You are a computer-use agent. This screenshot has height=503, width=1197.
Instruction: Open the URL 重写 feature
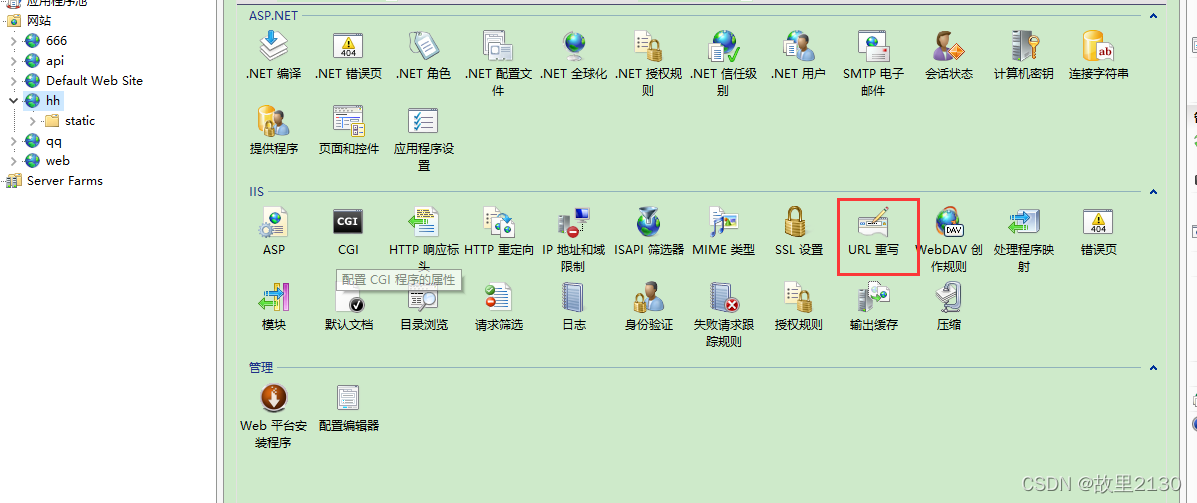(x=873, y=231)
